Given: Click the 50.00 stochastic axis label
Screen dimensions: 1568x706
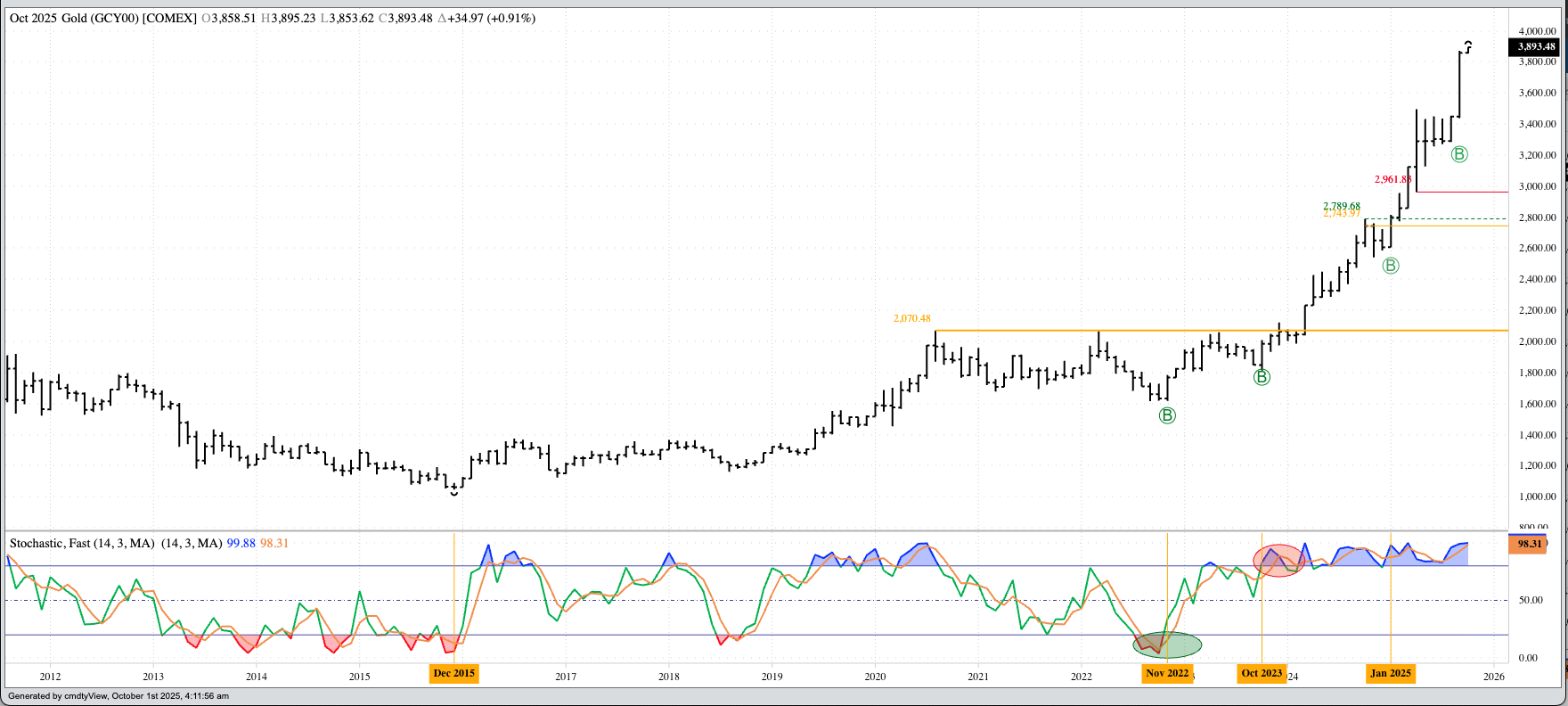Looking at the screenshot, I should point(1531,600).
